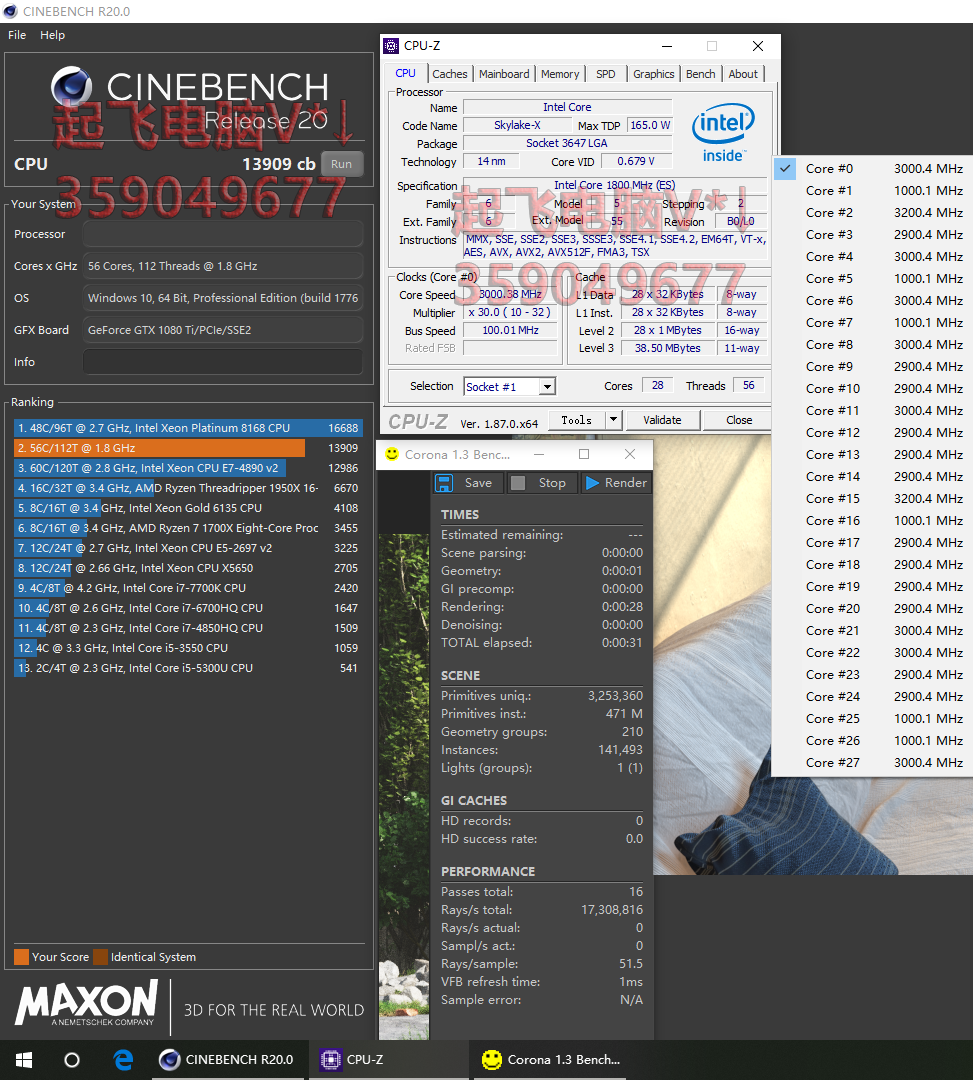973x1080 pixels.
Task: Switch to the Memory tab in CPU-Z
Action: pos(560,74)
